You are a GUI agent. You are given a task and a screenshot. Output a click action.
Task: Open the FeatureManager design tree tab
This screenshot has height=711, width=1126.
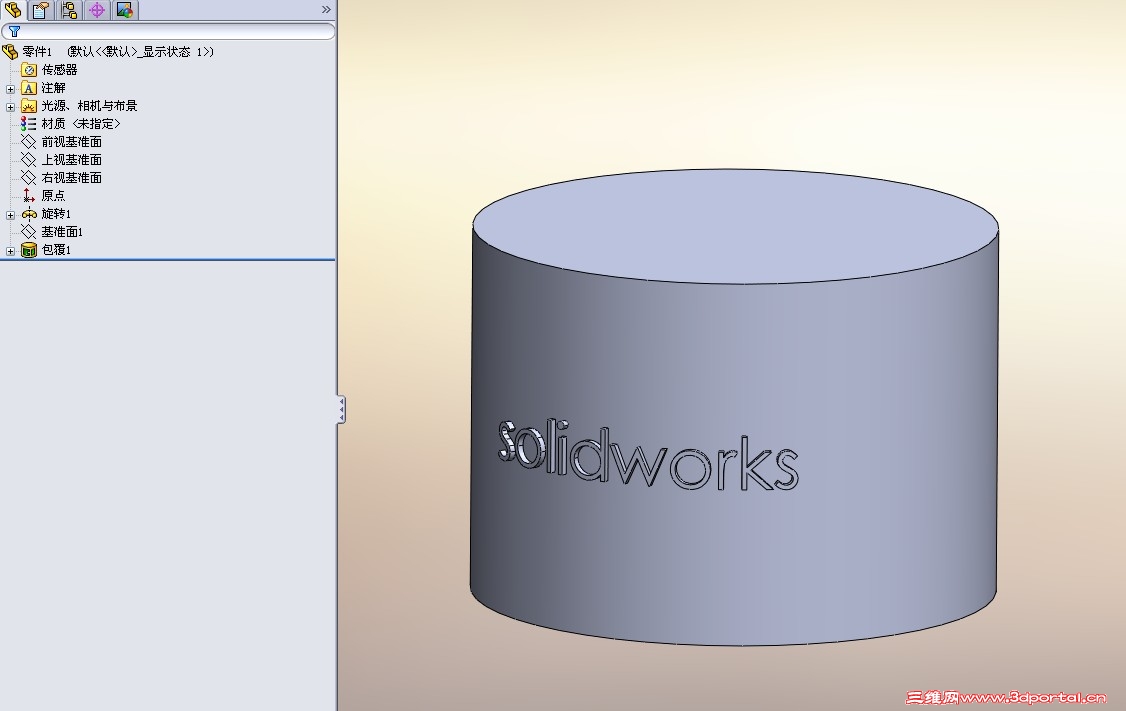tap(13, 9)
